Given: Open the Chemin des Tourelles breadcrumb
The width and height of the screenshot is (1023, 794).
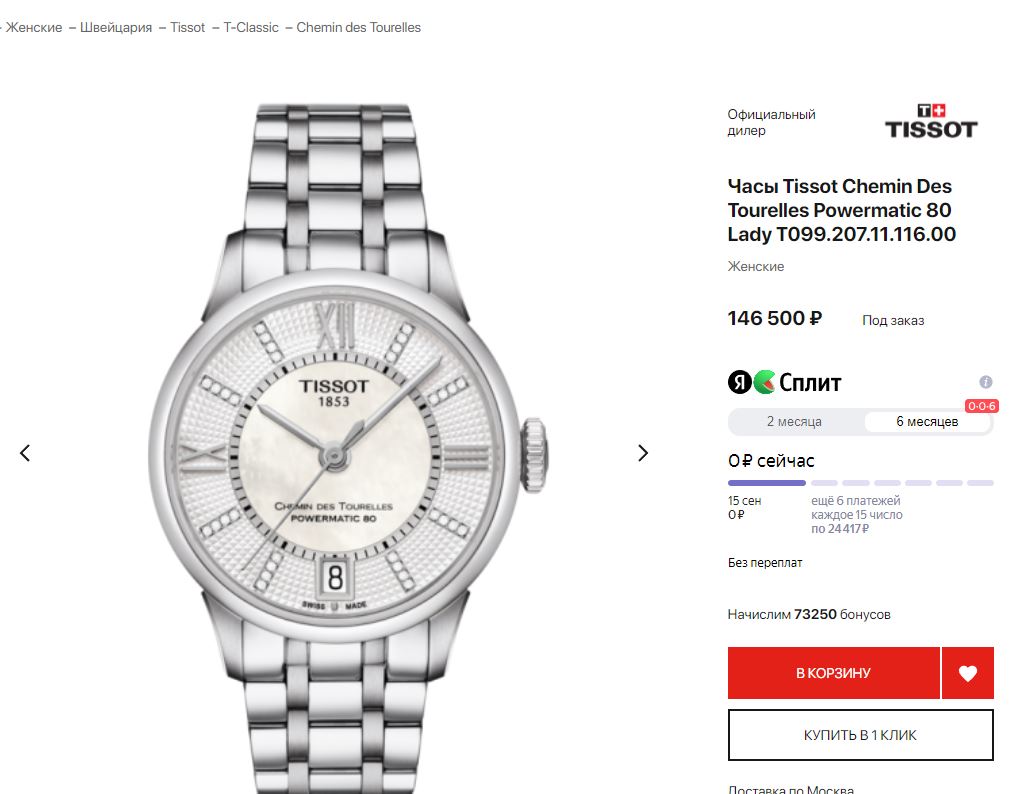Looking at the screenshot, I should [x=358, y=27].
